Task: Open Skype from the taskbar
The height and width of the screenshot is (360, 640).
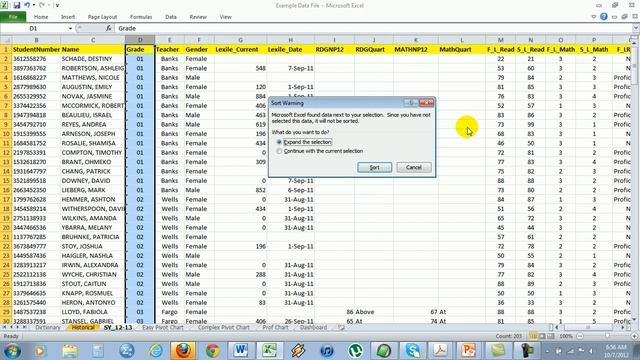Action: (412, 351)
